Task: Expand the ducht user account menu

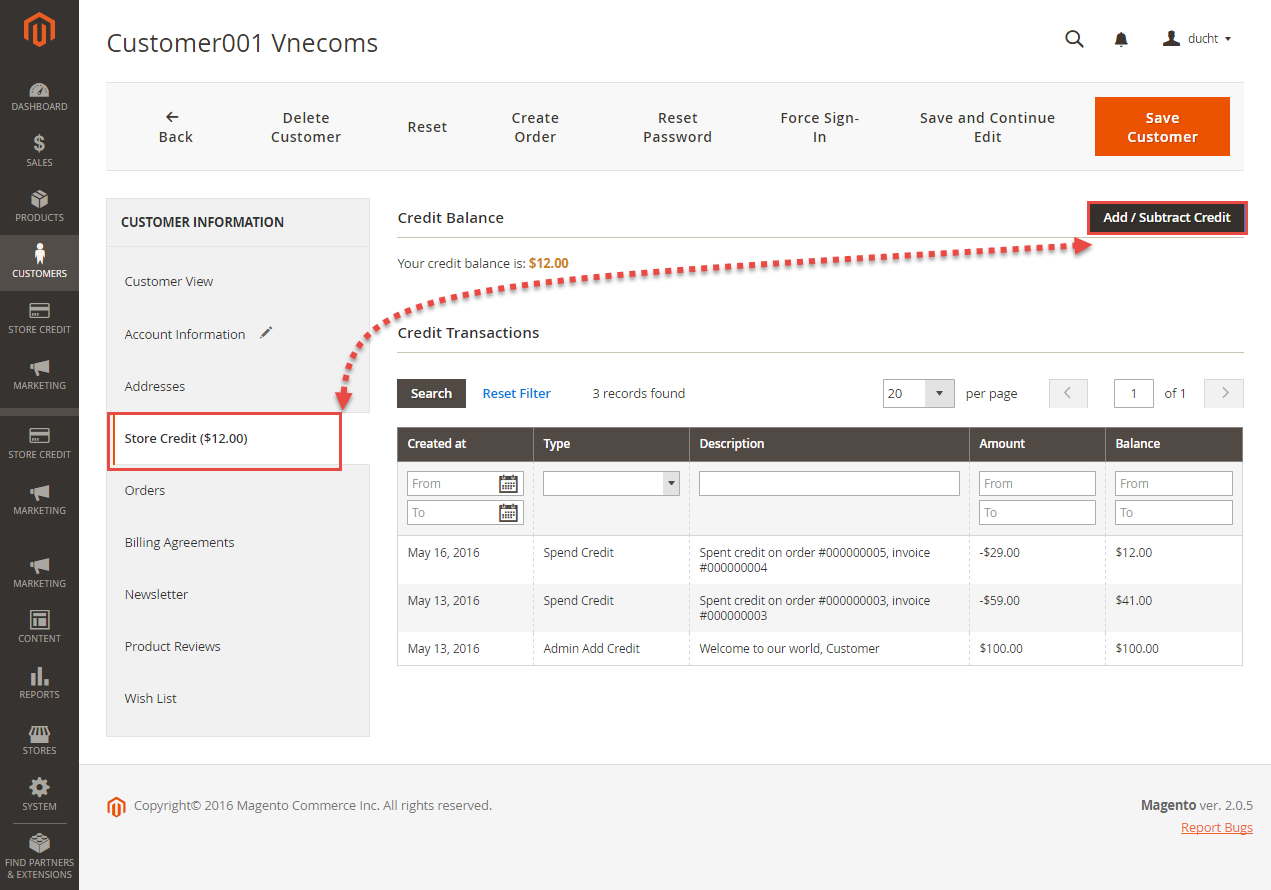Action: point(1197,39)
